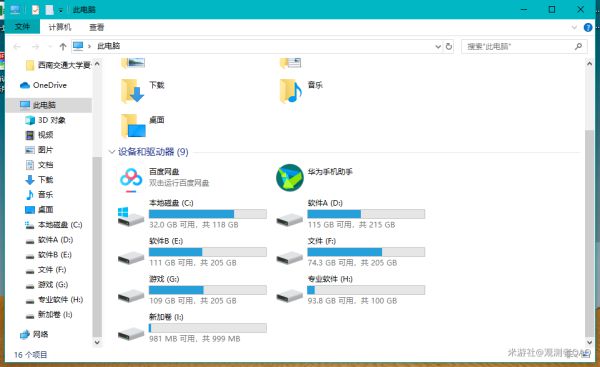Click the back navigation arrow
The width and height of the screenshot is (600, 367).
click(x=17, y=47)
